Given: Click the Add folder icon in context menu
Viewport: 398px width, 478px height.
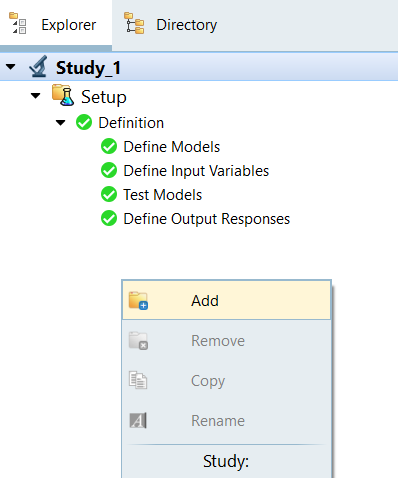Looking at the screenshot, I should coord(138,301).
